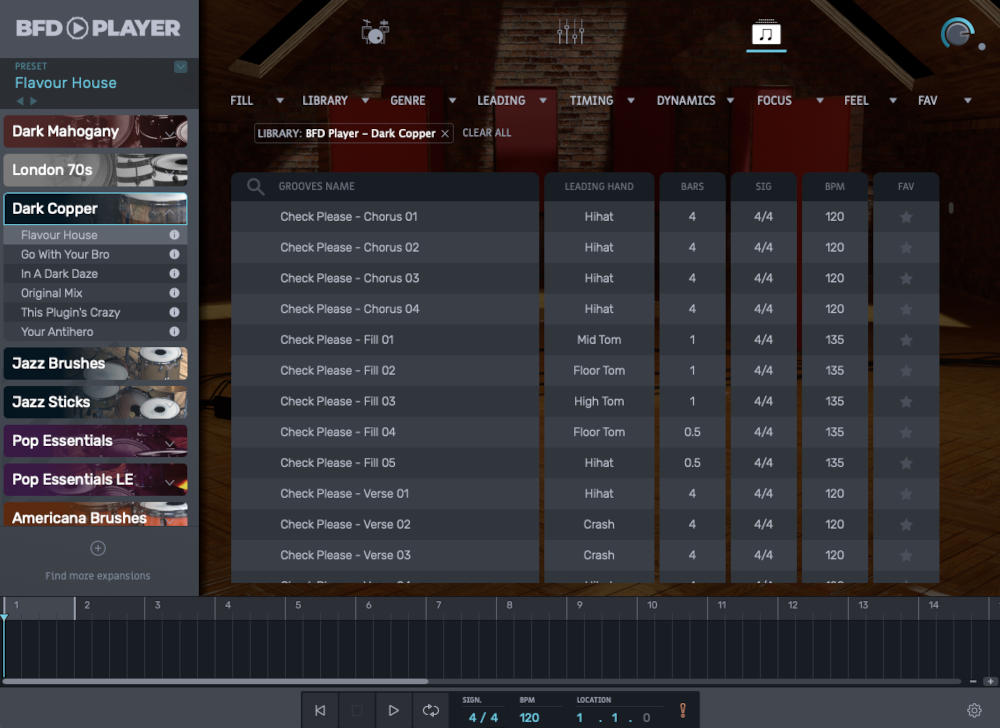Open the Drums kit view

[x=374, y=31]
